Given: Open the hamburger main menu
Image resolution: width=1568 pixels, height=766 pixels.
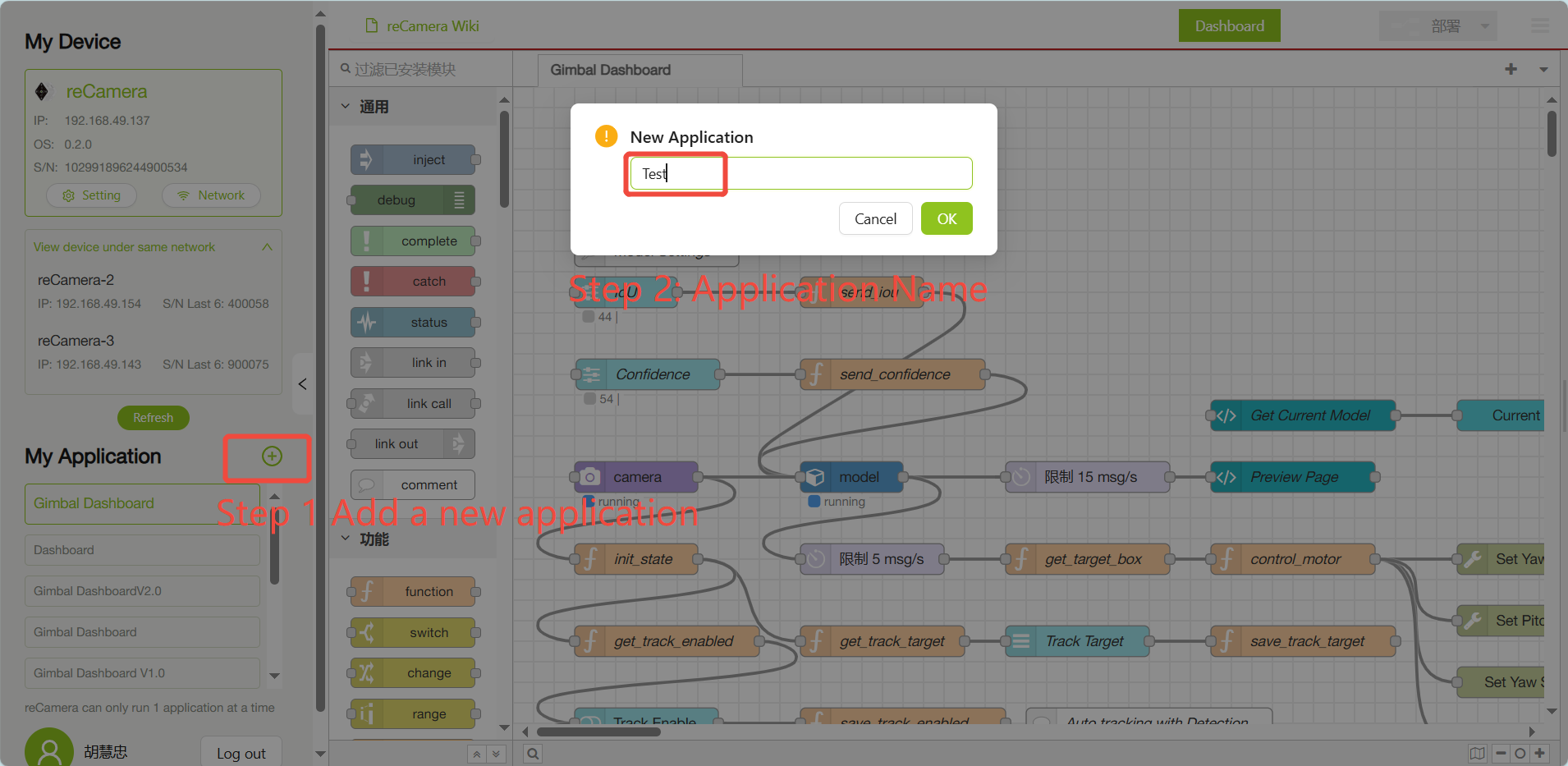Looking at the screenshot, I should point(1540,26).
